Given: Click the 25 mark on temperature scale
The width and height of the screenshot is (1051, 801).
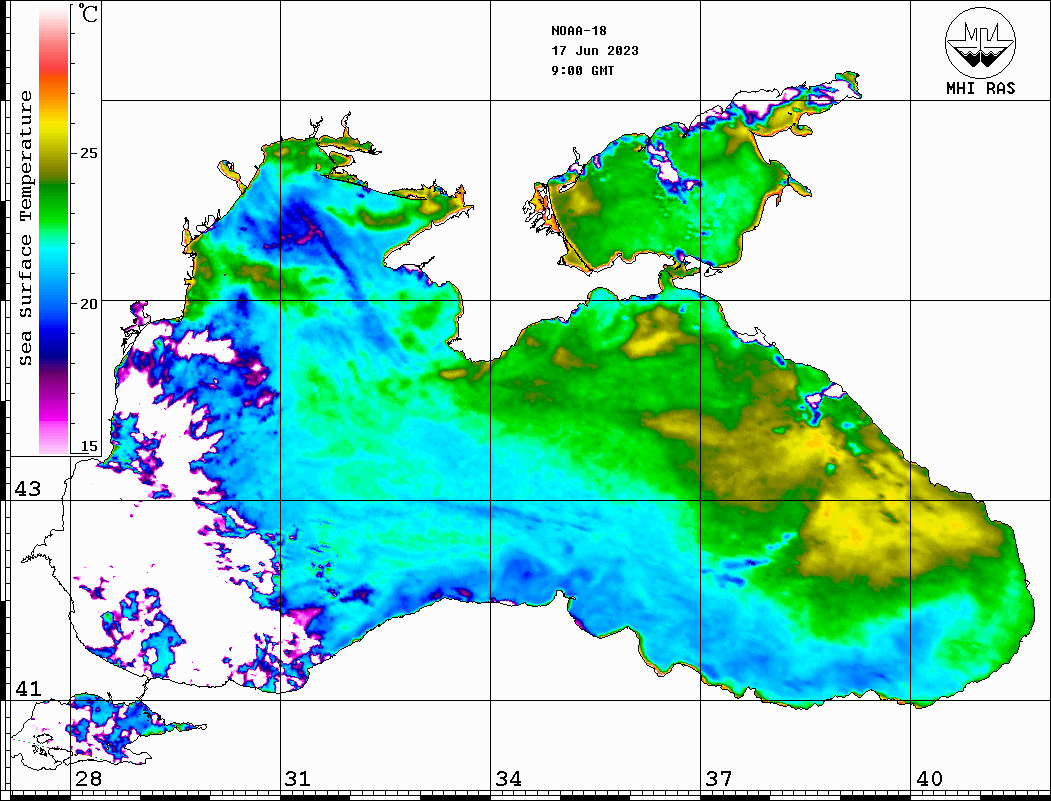Looking at the screenshot, I should tap(89, 153).
